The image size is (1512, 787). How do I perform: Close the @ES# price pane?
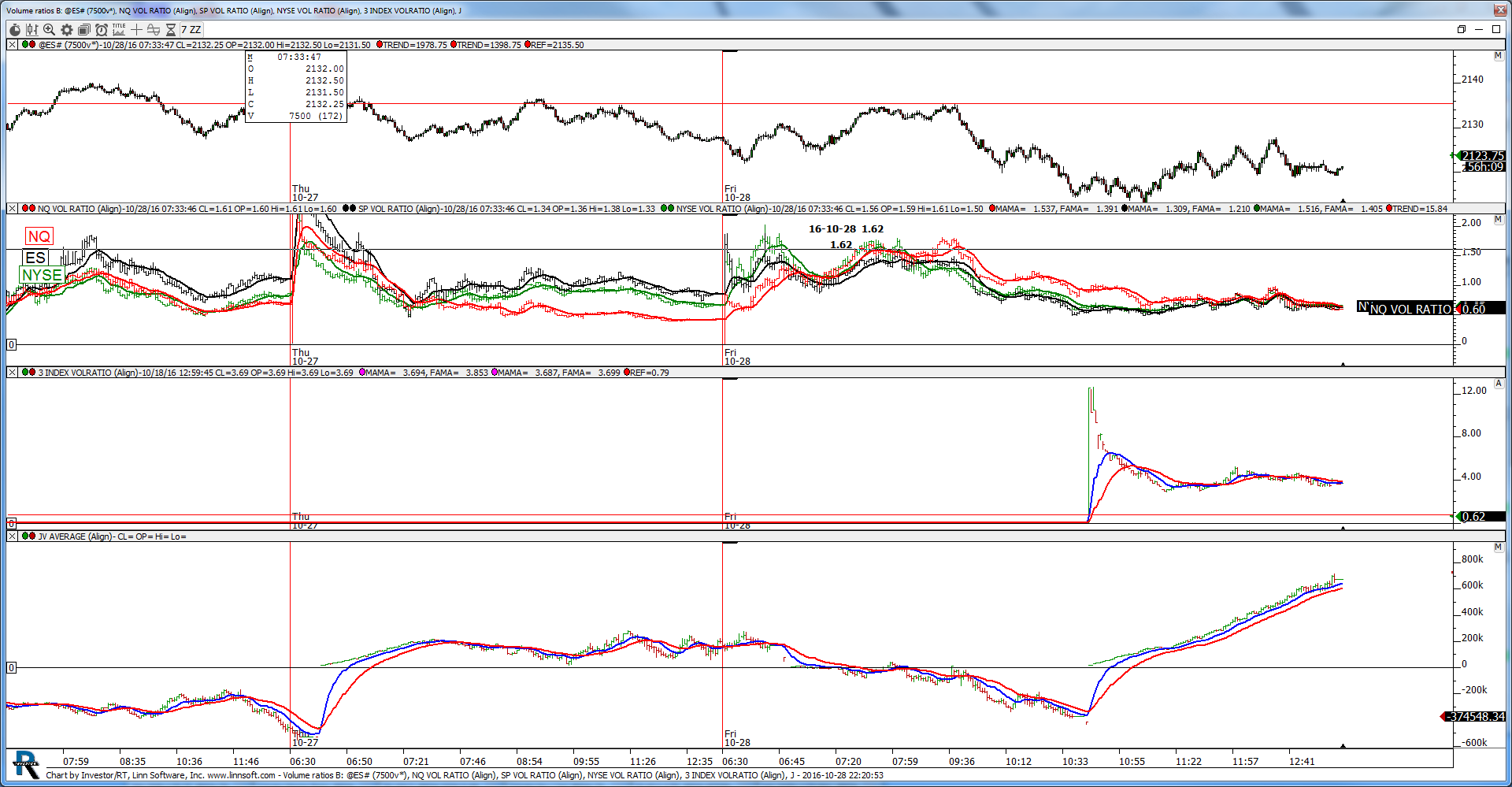point(12,45)
